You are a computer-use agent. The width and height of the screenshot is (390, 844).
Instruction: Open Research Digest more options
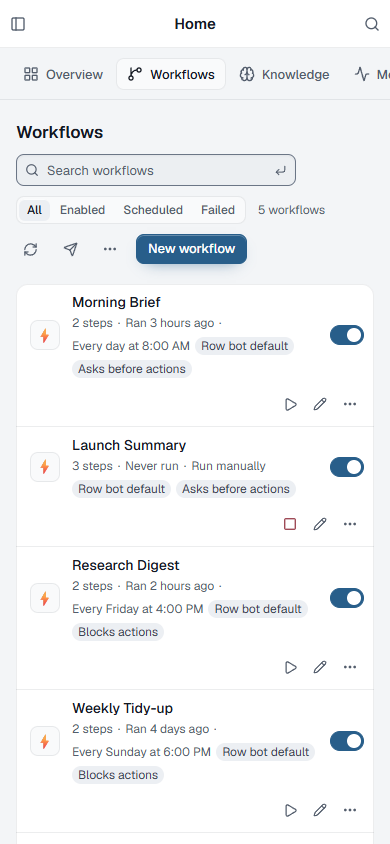click(350, 667)
